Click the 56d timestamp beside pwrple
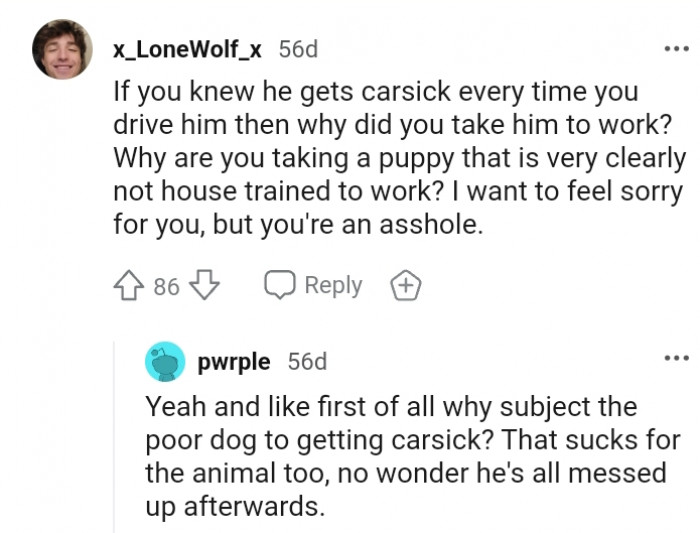Image resolution: width=700 pixels, height=533 pixels. click(307, 361)
